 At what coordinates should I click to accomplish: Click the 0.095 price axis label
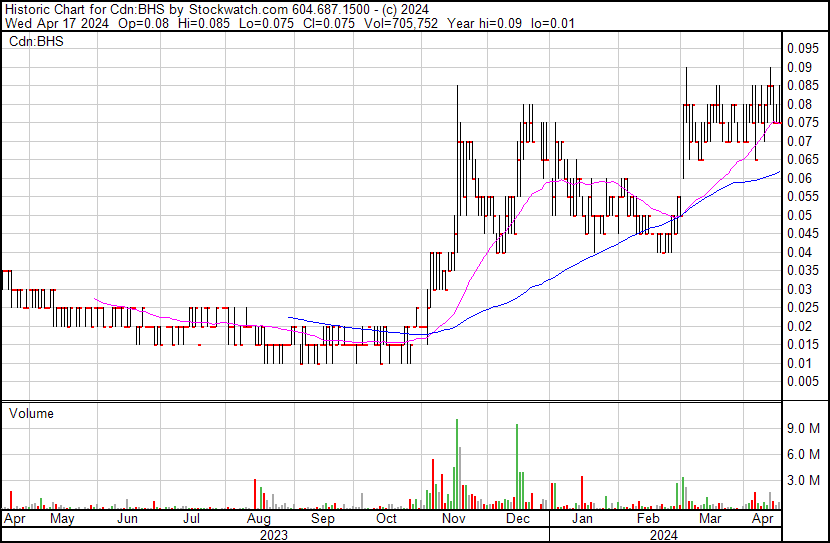(803, 49)
